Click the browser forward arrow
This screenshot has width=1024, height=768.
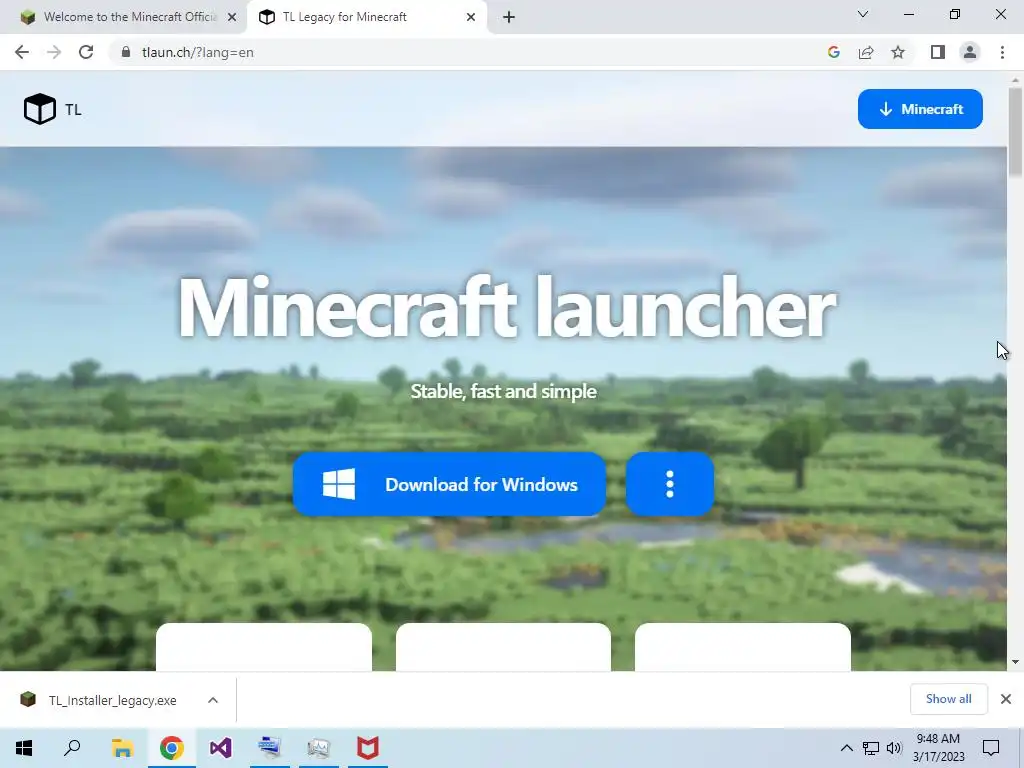click(54, 52)
